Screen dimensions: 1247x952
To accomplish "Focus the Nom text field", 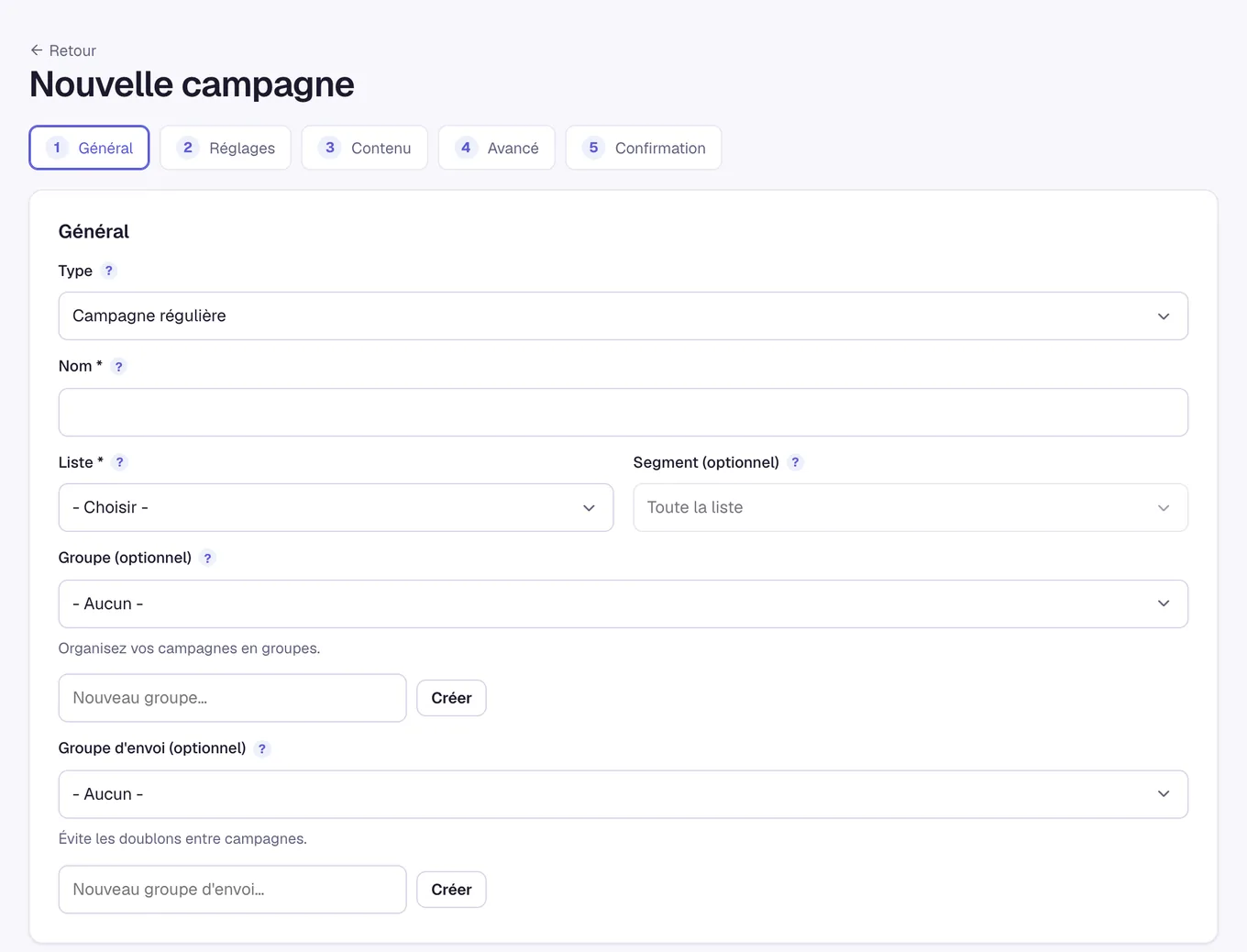I will [x=623, y=412].
